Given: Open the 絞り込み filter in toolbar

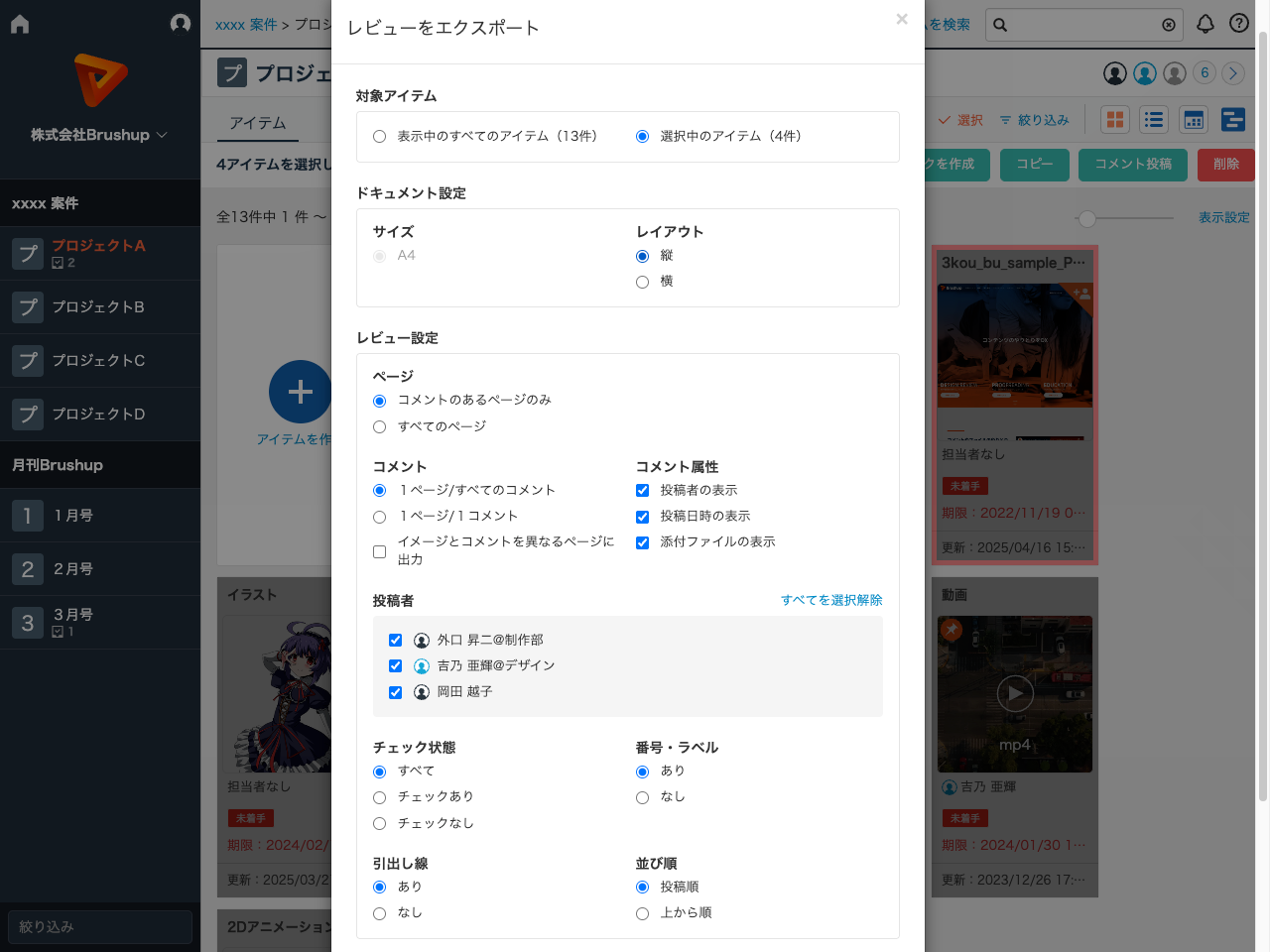Looking at the screenshot, I should coord(1034,120).
